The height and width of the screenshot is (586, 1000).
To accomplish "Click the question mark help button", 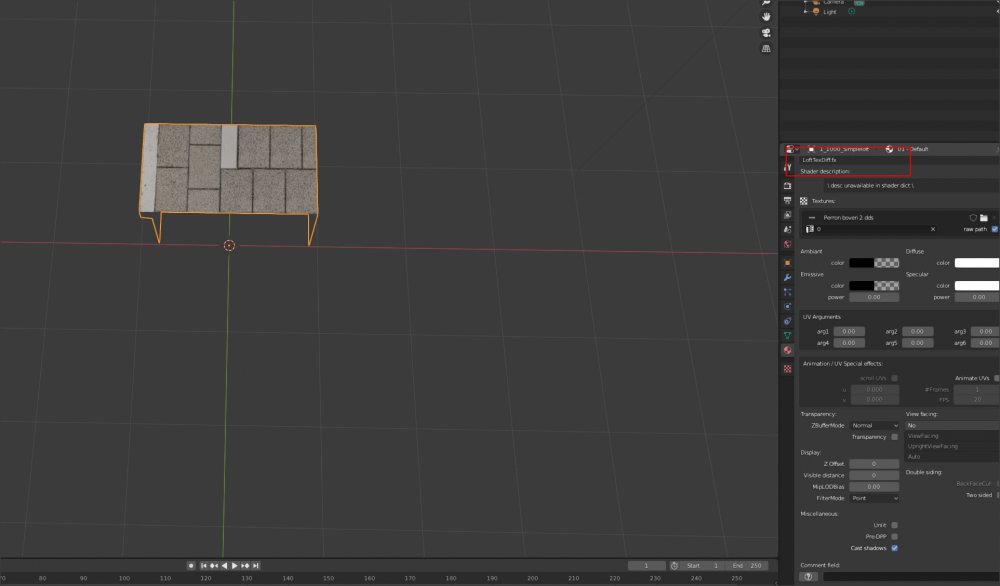I will click(808, 576).
